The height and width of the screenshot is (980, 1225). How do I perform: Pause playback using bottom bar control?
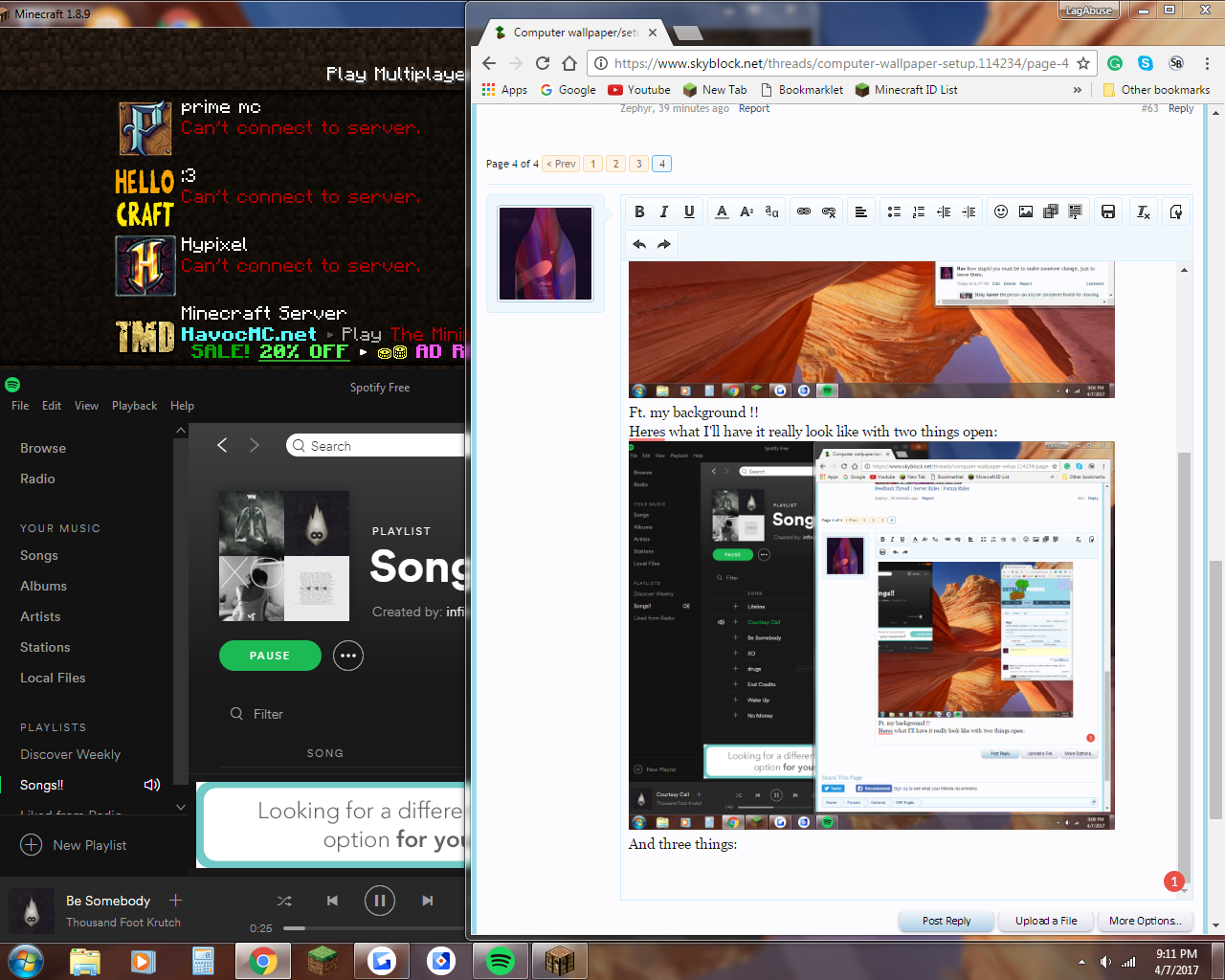tap(380, 901)
